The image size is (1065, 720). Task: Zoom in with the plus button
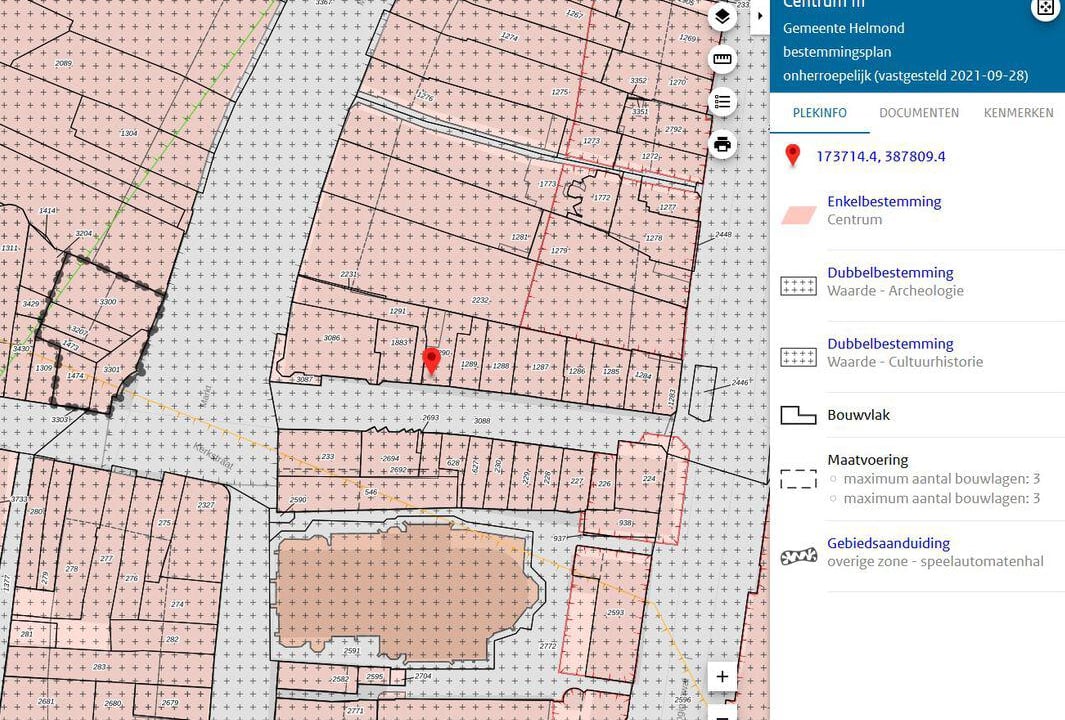click(x=722, y=677)
